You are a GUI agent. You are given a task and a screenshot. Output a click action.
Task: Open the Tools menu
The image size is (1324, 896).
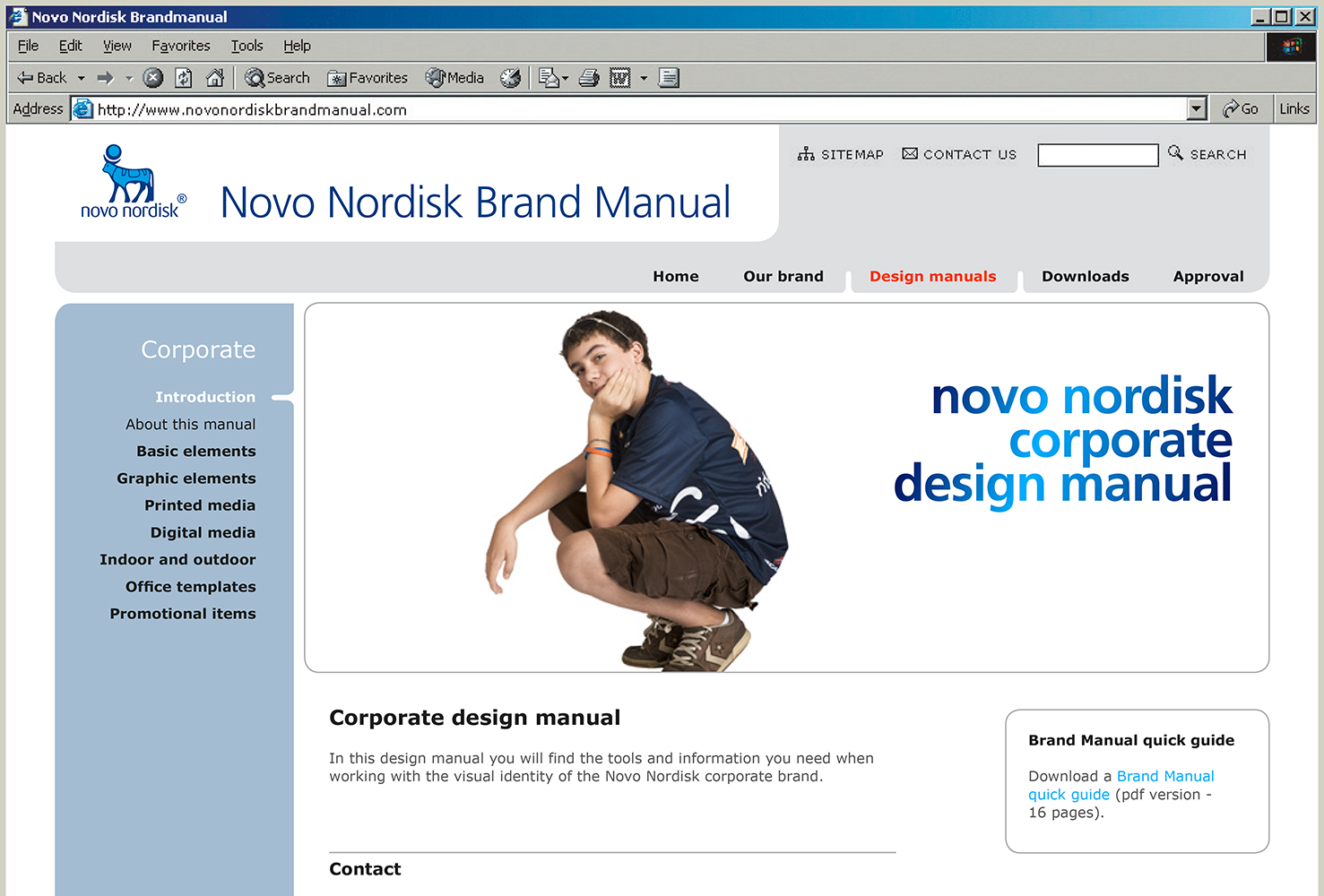click(x=247, y=46)
